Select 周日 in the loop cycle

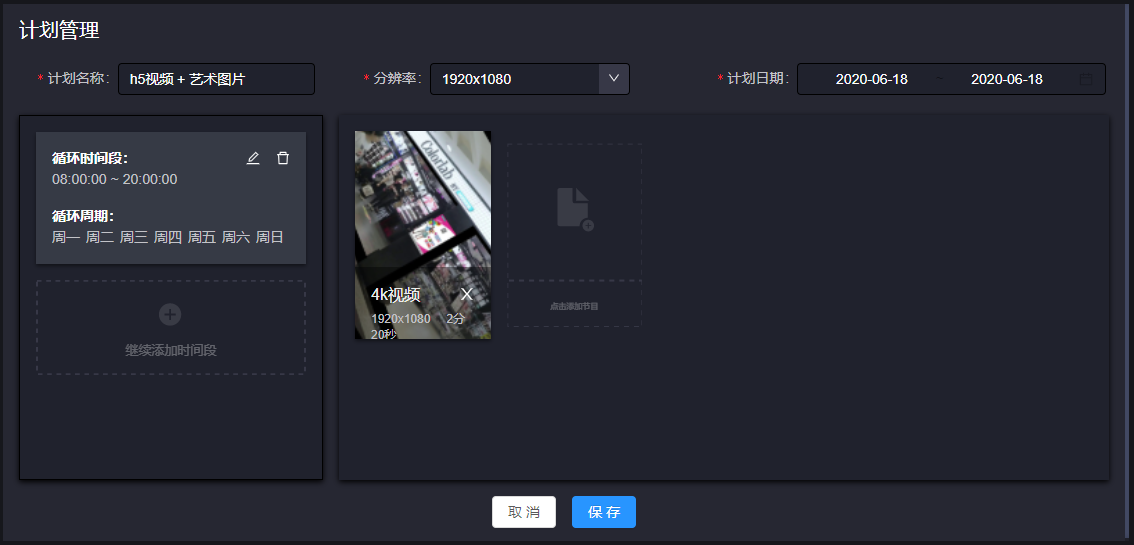[270, 237]
